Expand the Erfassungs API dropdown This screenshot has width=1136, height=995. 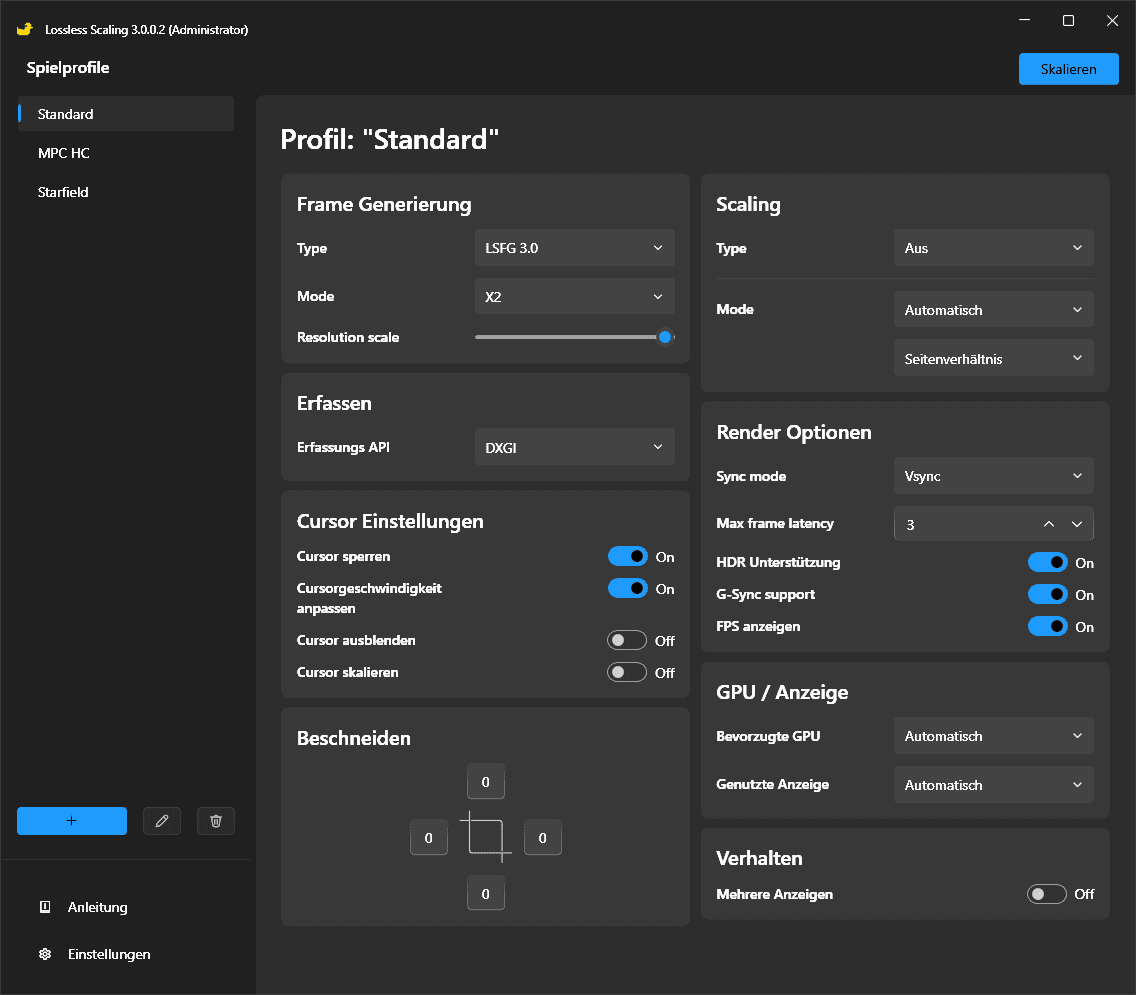pyautogui.click(x=574, y=447)
